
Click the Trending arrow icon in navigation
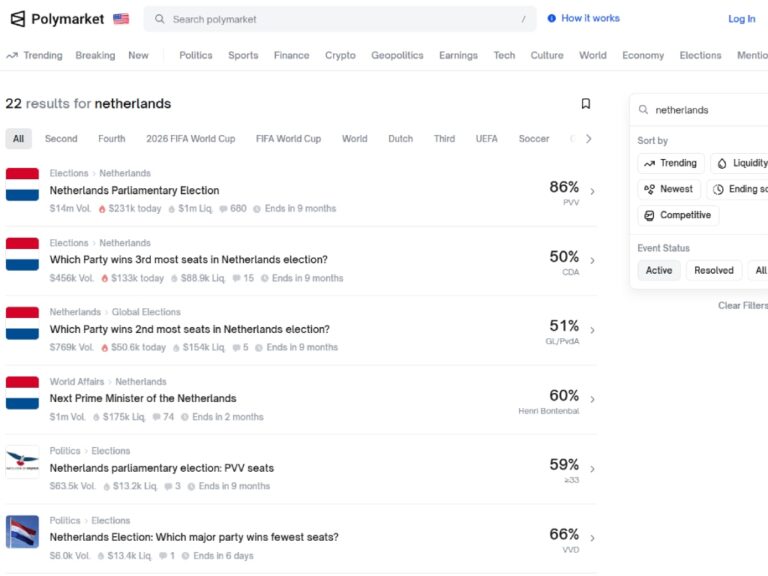(x=12, y=56)
